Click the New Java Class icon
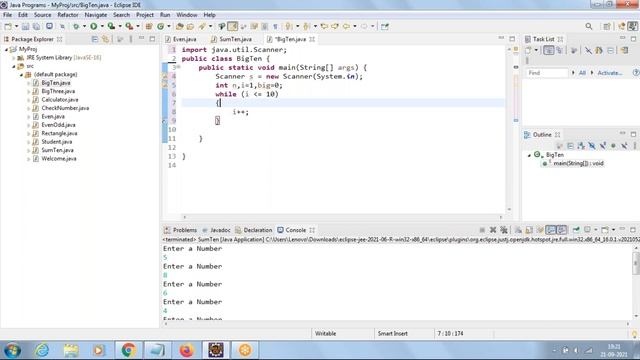 pos(160,27)
